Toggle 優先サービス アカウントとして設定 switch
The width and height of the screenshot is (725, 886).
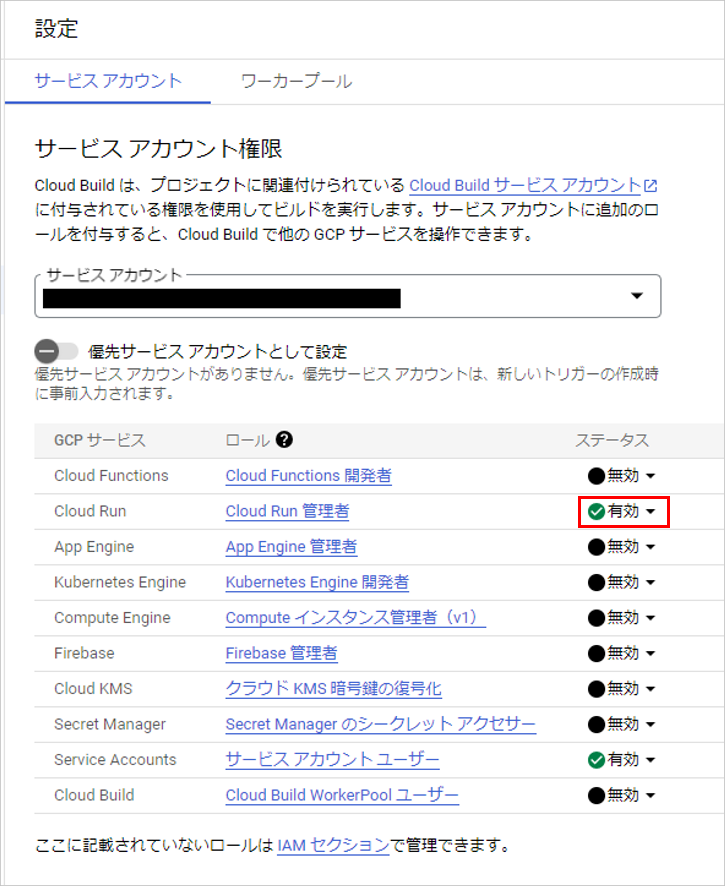click(x=56, y=351)
